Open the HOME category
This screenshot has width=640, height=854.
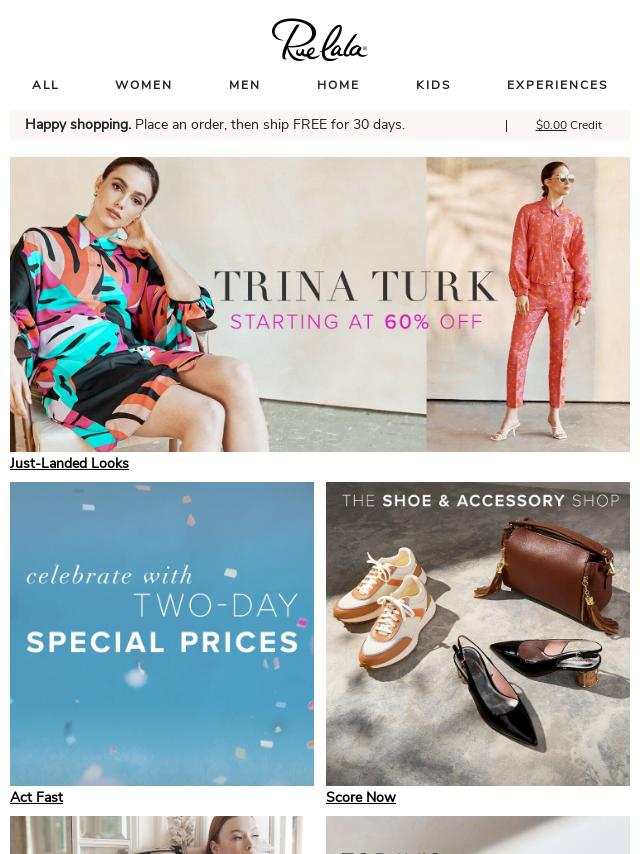coord(338,85)
